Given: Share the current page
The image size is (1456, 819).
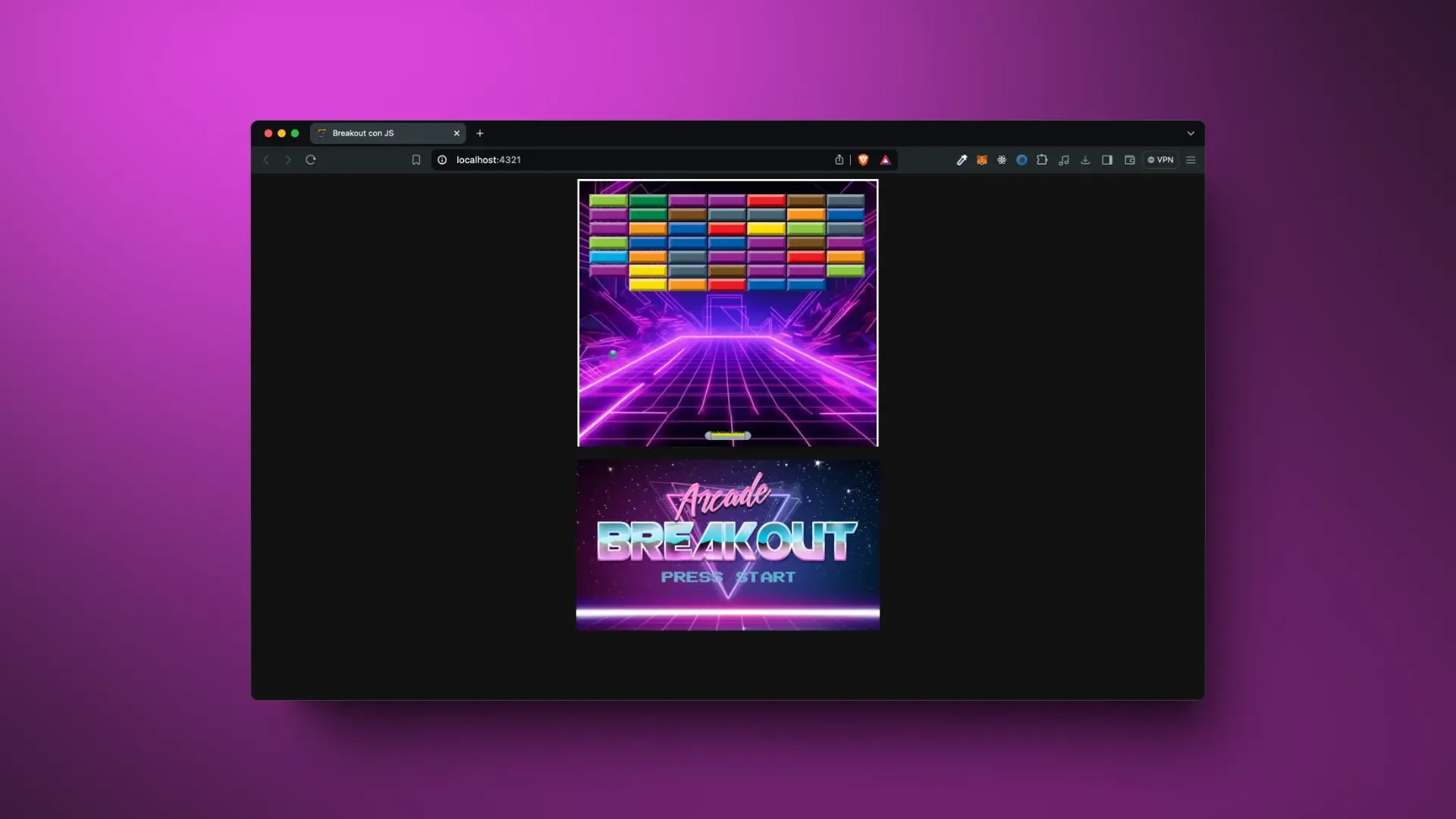Looking at the screenshot, I should (839, 160).
